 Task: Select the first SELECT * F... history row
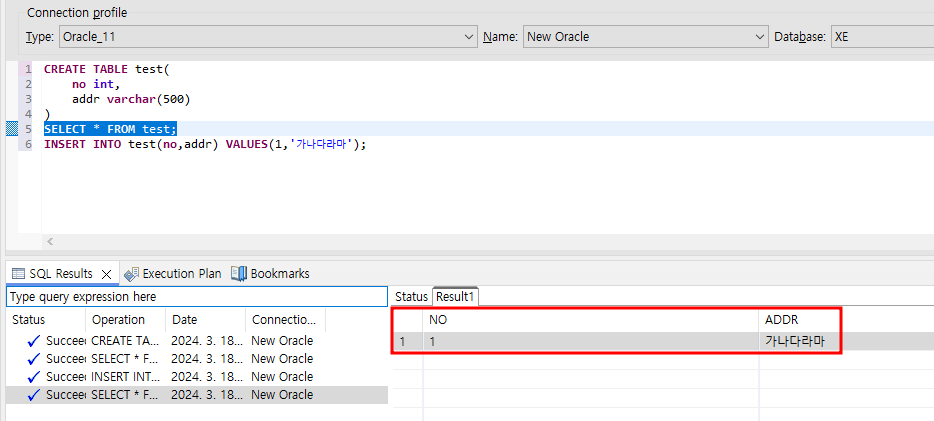pyautogui.click(x=197, y=359)
